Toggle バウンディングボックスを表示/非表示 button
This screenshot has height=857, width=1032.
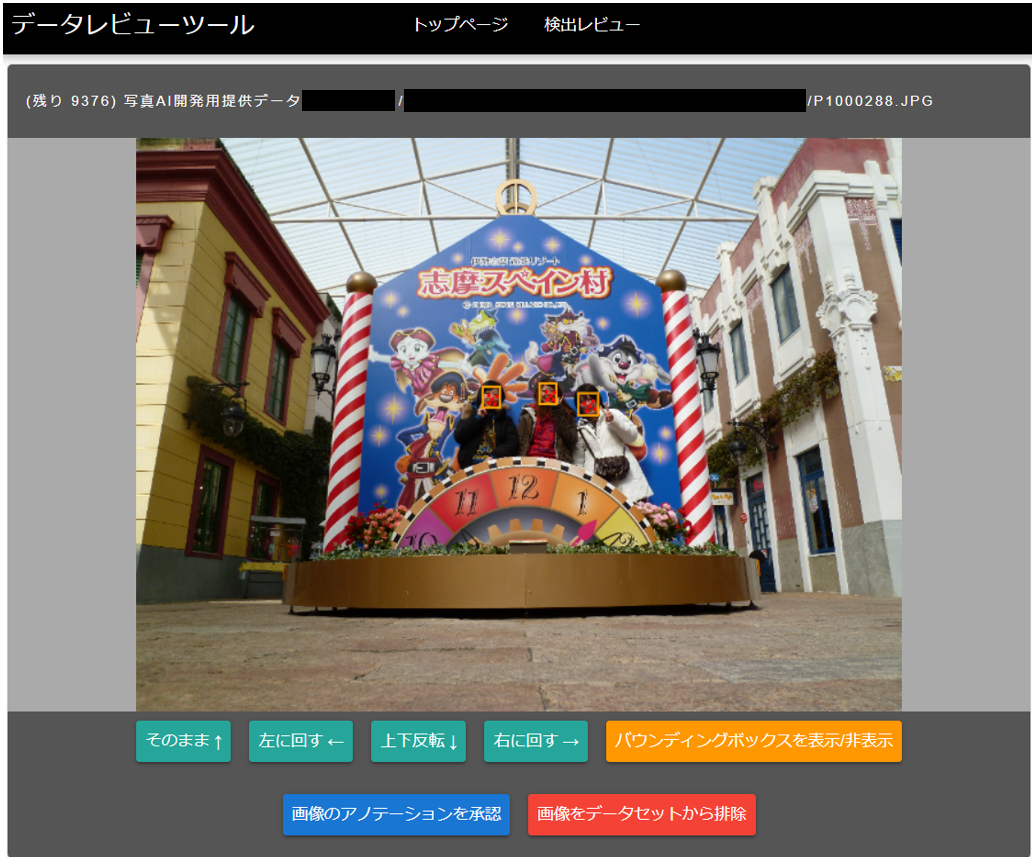pyautogui.click(x=754, y=741)
